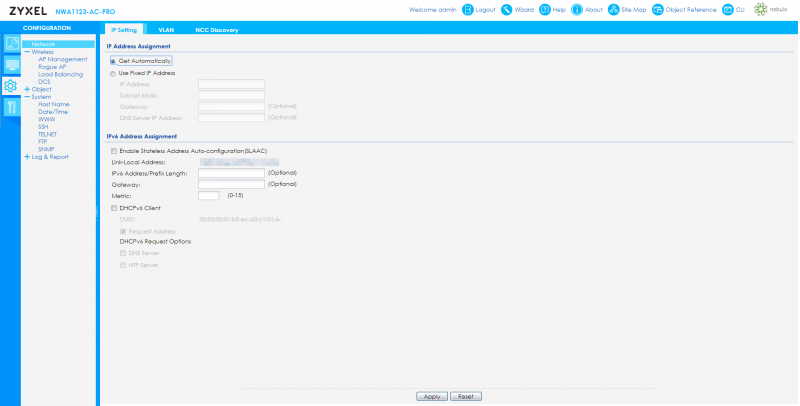Click the ZYXEL logo
The height and width of the screenshot is (406, 800).
(x=28, y=11)
